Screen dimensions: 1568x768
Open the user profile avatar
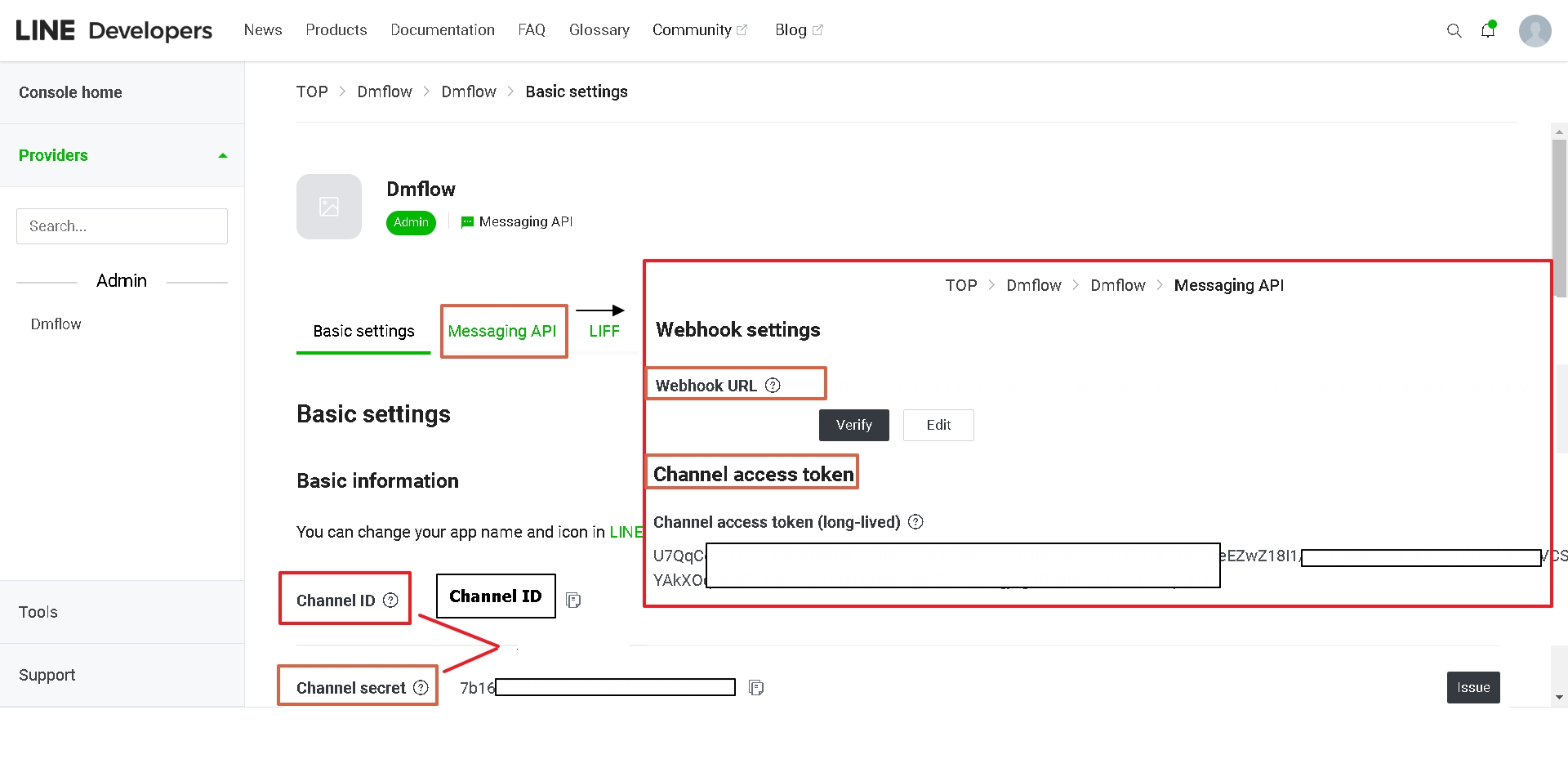point(1535,31)
